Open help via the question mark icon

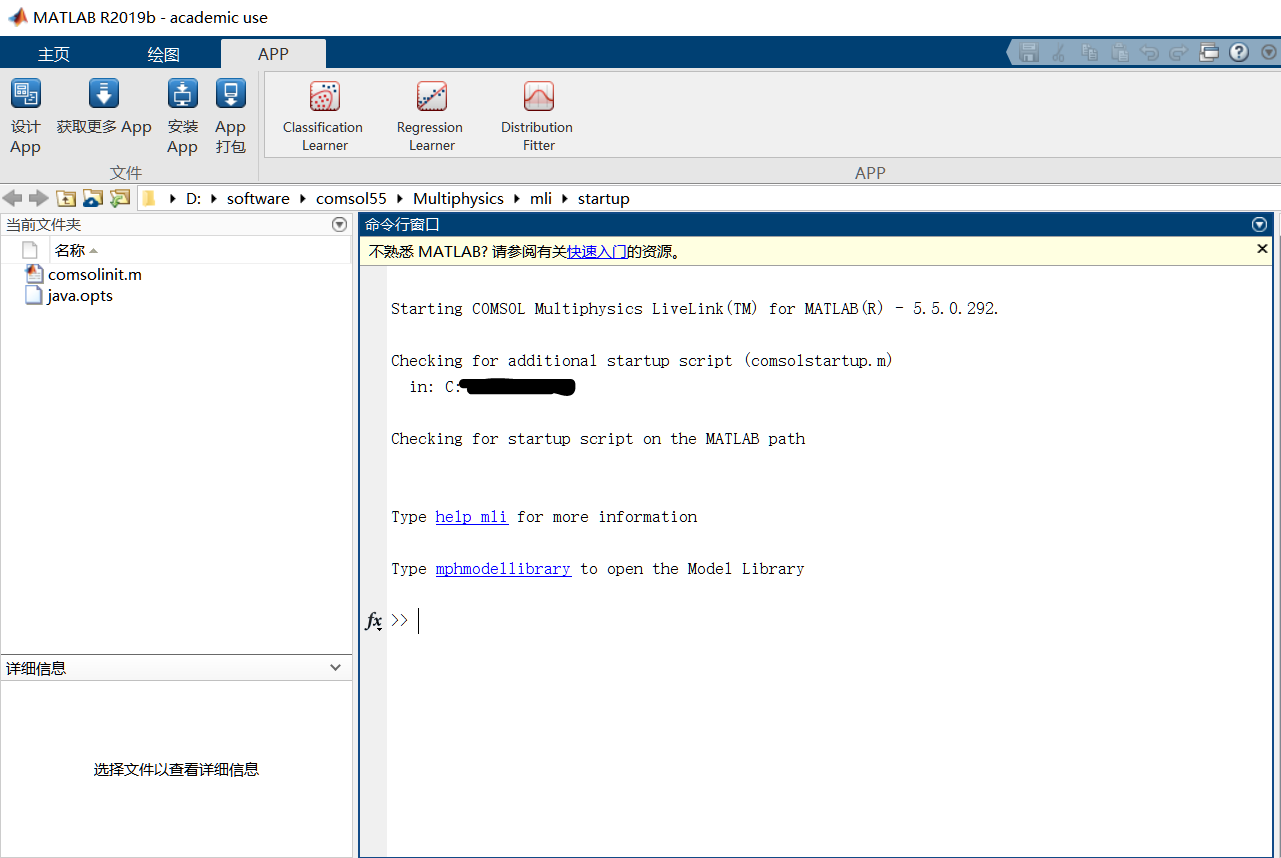(x=1239, y=52)
